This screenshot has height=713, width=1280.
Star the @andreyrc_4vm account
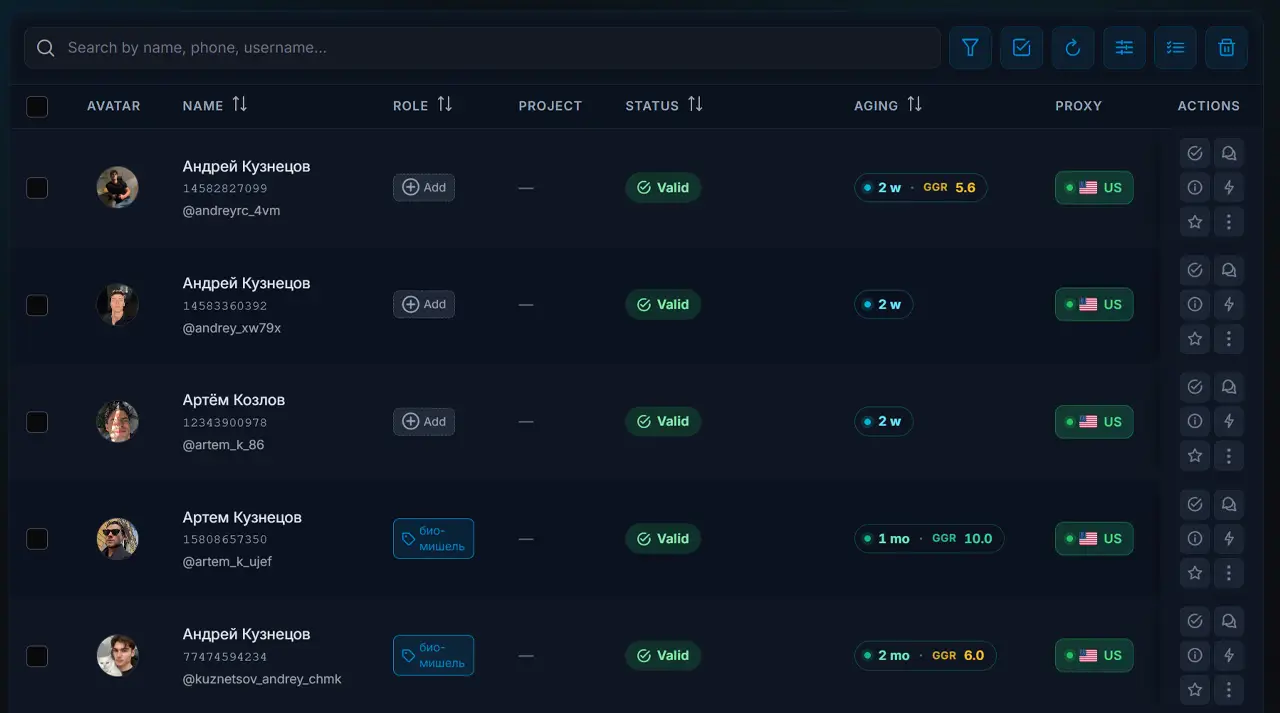[1194, 222]
